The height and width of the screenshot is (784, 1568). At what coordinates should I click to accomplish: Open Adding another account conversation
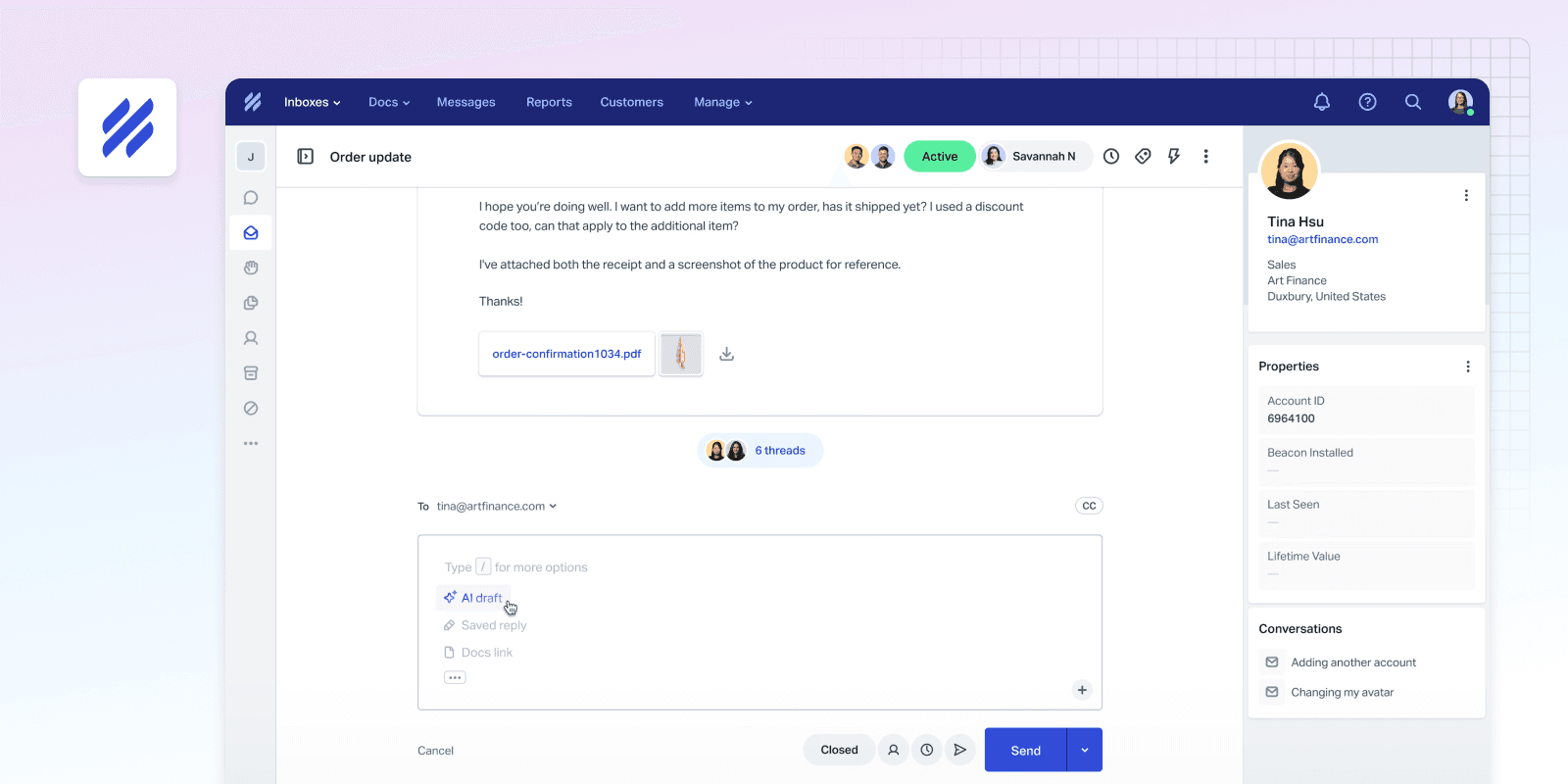pos(1353,662)
